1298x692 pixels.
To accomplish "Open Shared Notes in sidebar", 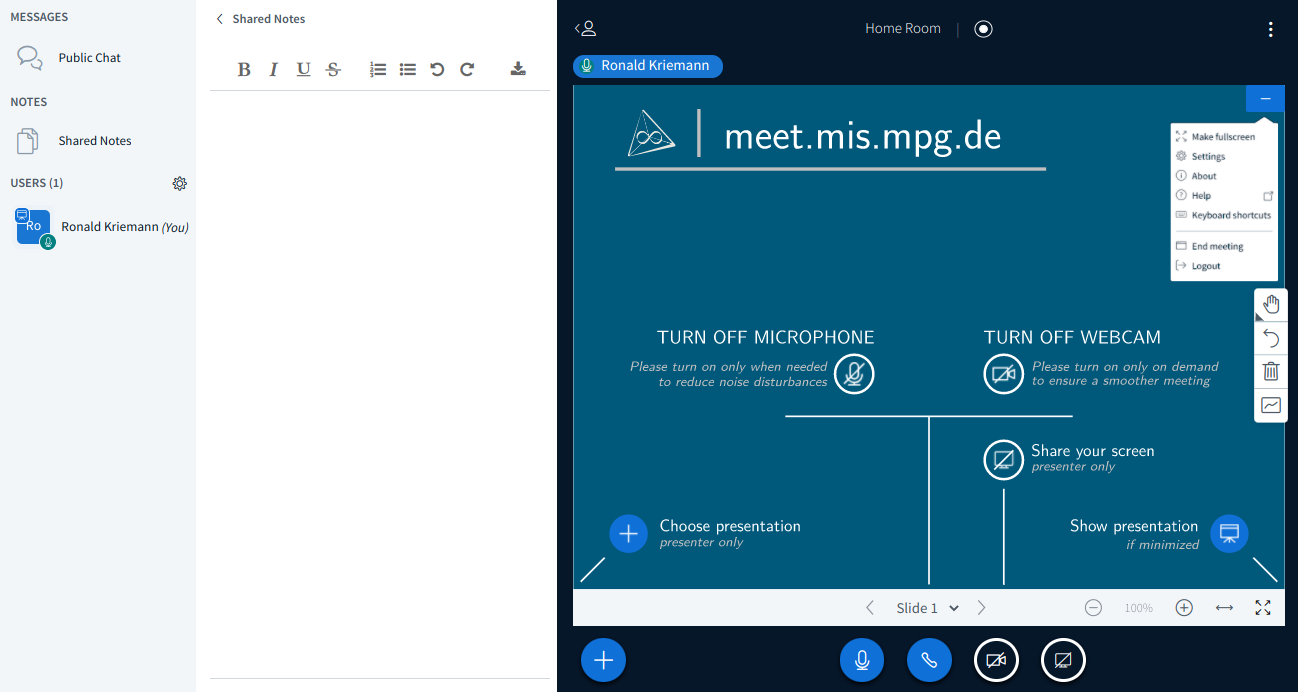I will 97,141.
